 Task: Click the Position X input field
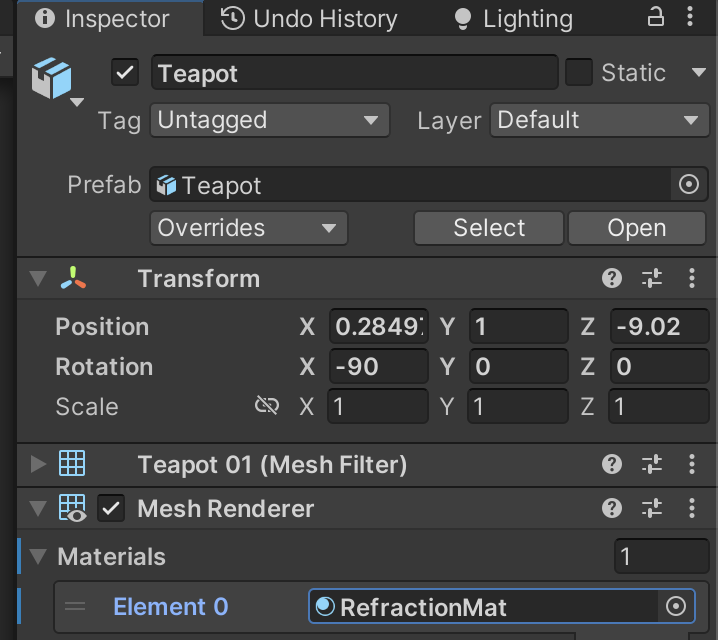click(379, 327)
